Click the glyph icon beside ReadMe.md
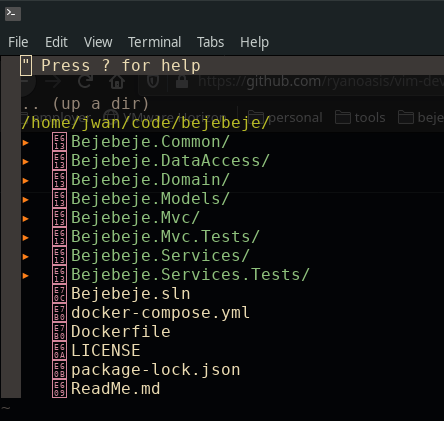The image size is (444, 421). (x=59, y=389)
